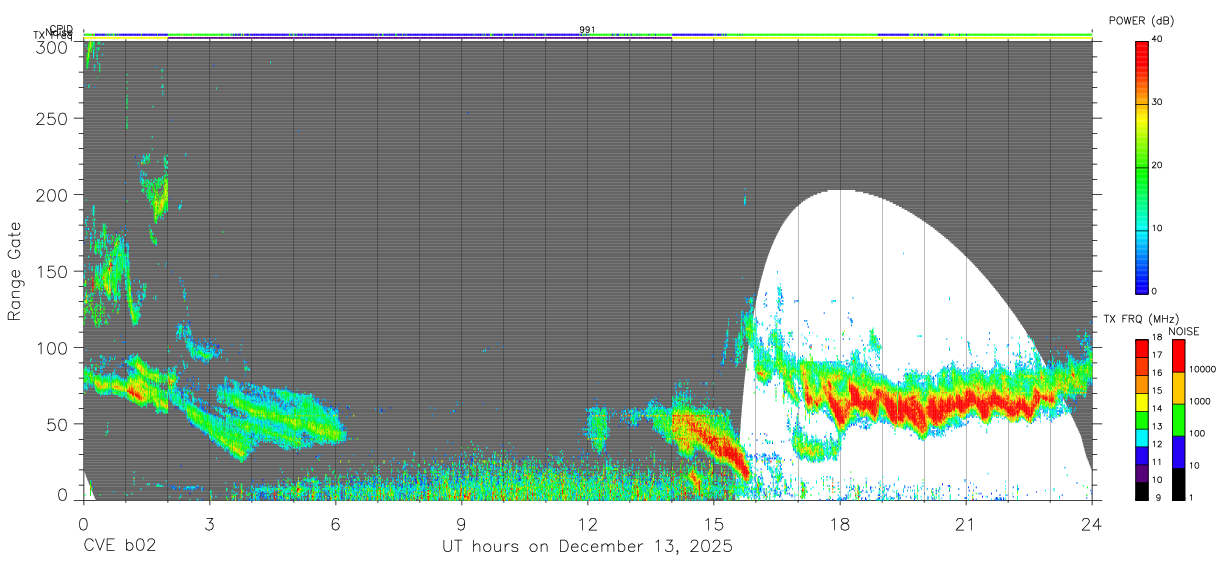Click the 991 CPID value at top
The height and width of the screenshot is (567, 1228).
(x=588, y=30)
